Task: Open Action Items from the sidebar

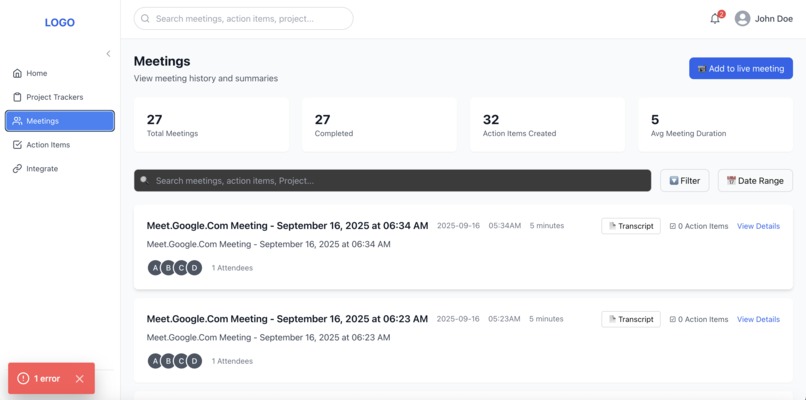Action: 60,145
